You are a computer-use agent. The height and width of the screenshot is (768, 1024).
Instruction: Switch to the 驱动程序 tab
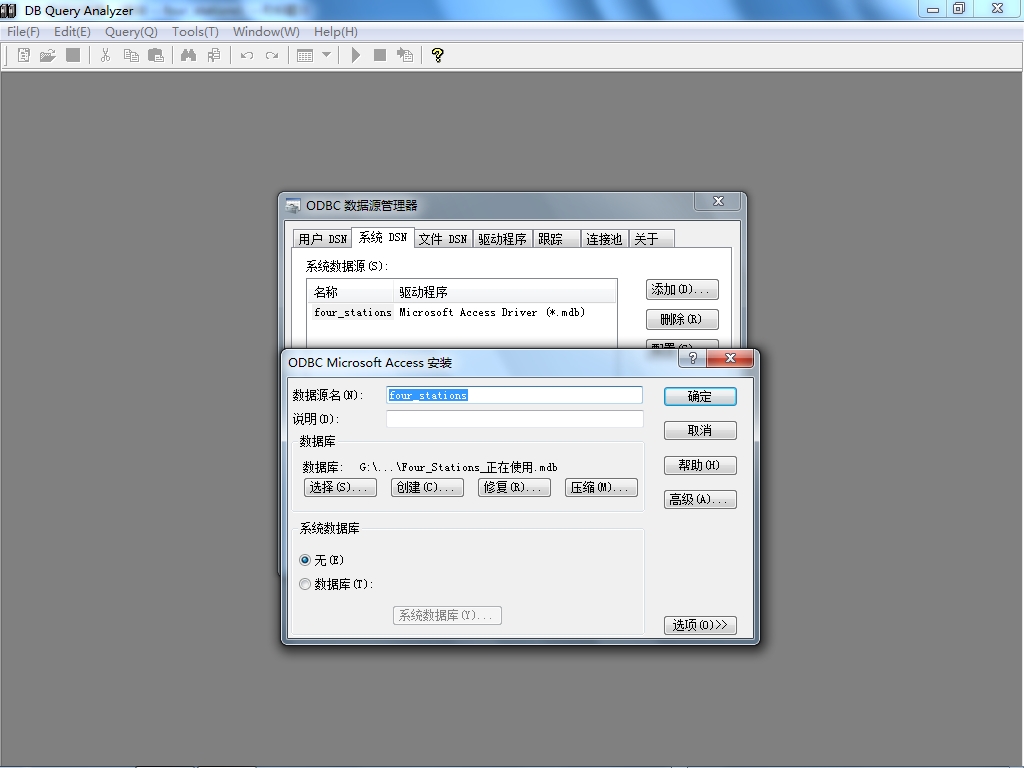[x=502, y=238]
